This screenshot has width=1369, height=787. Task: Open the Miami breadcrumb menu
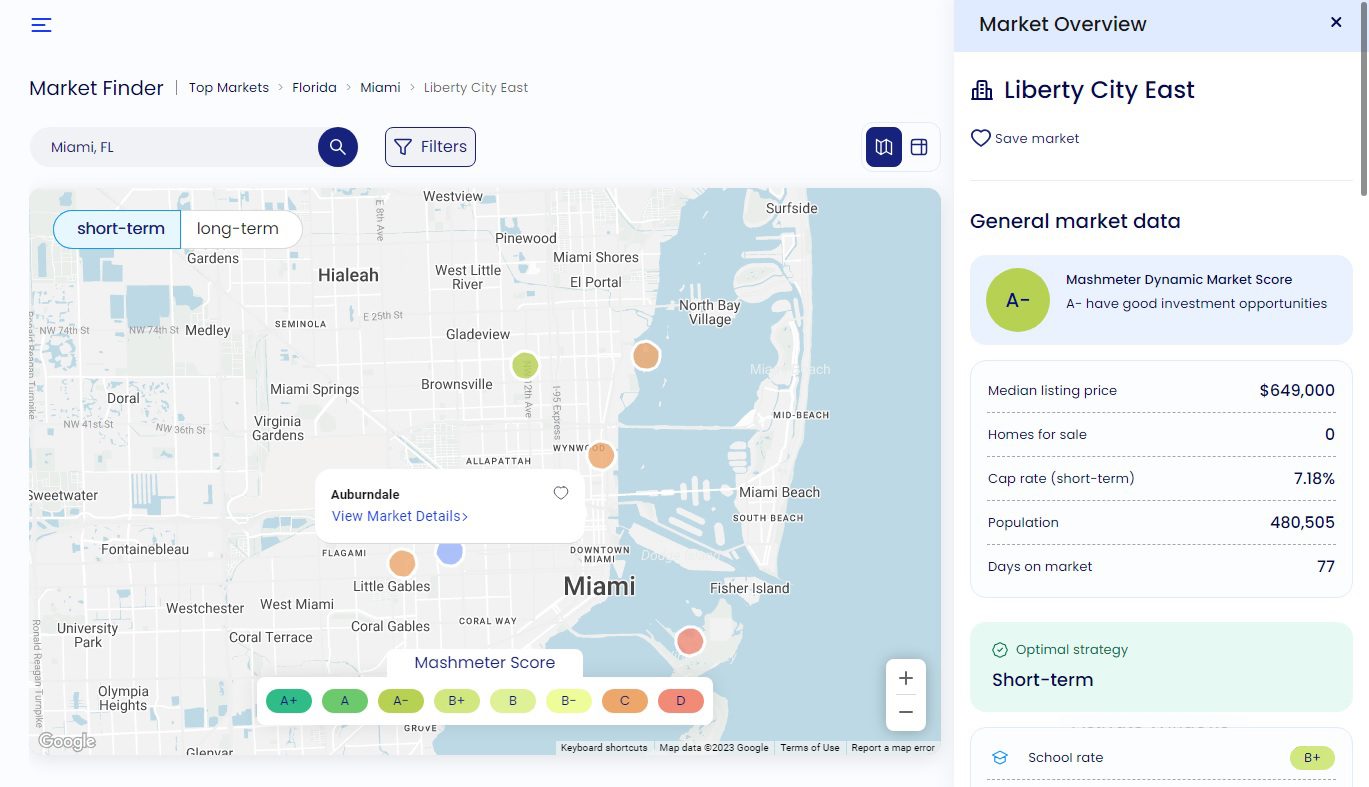click(x=380, y=87)
